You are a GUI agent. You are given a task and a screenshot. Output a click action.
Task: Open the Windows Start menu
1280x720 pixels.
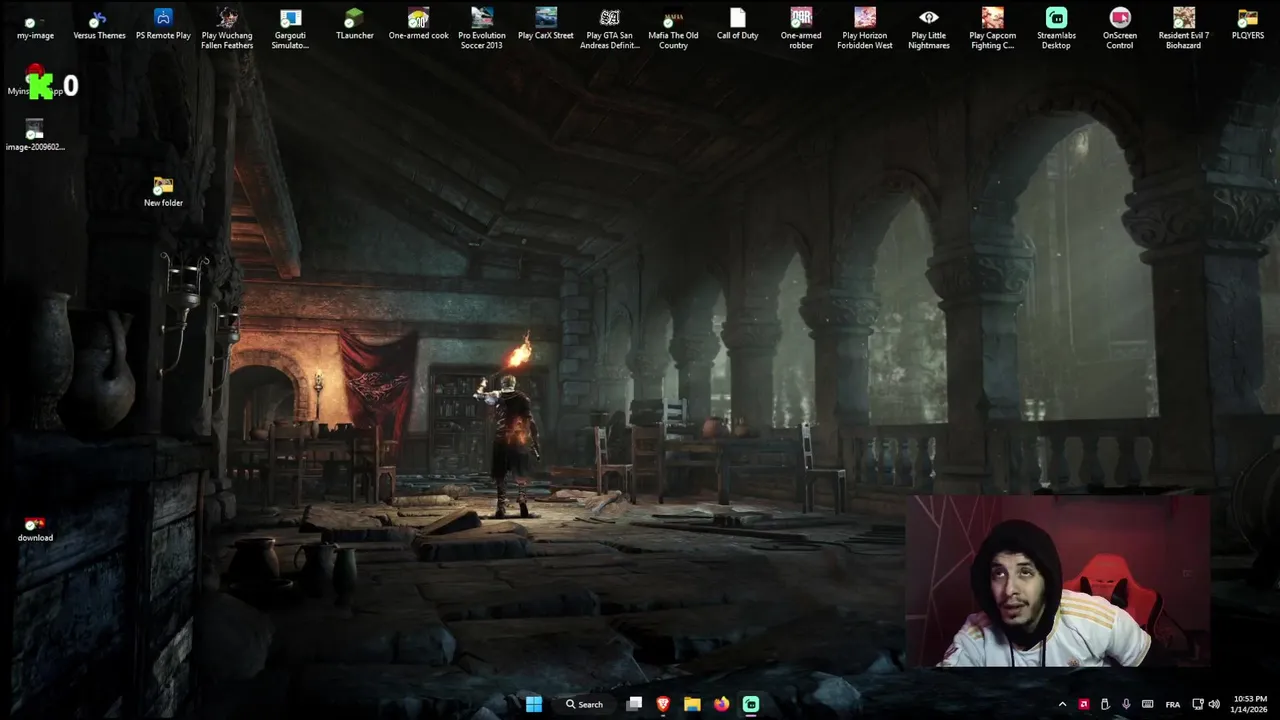coord(534,704)
